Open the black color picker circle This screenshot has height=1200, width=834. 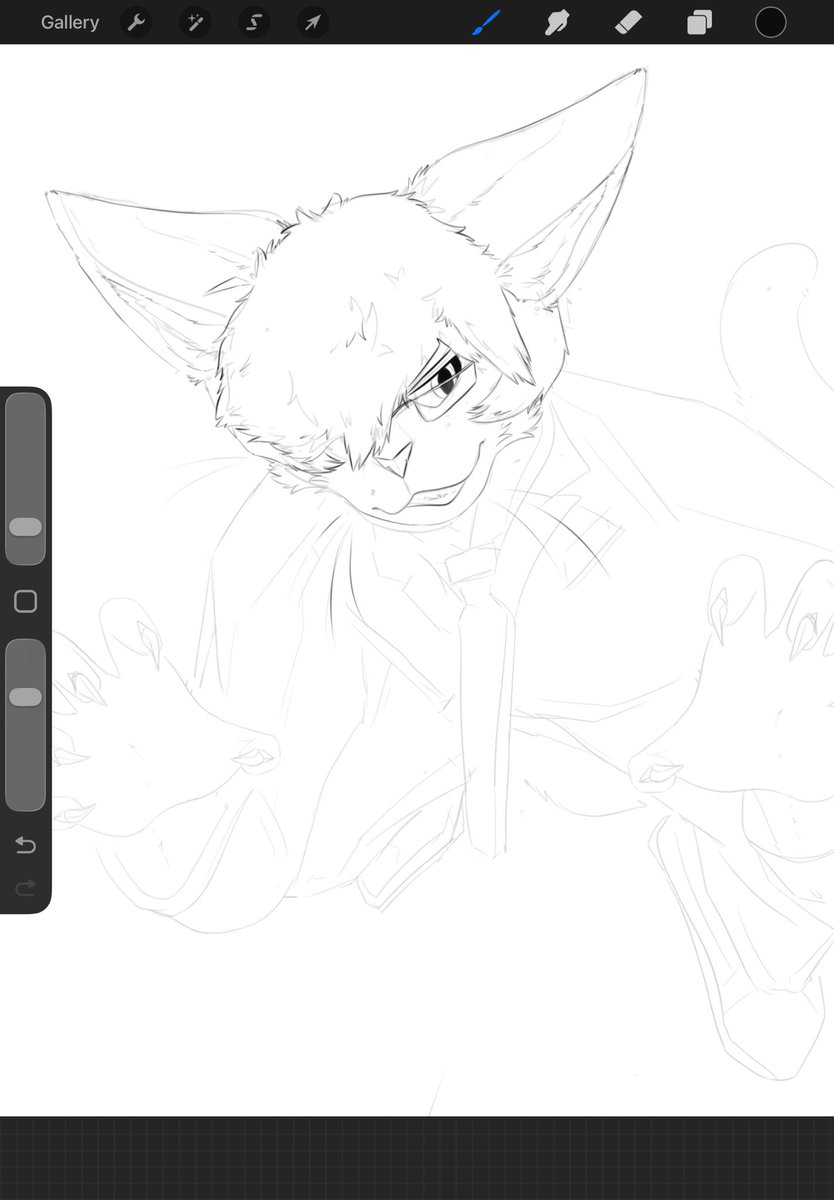point(770,22)
